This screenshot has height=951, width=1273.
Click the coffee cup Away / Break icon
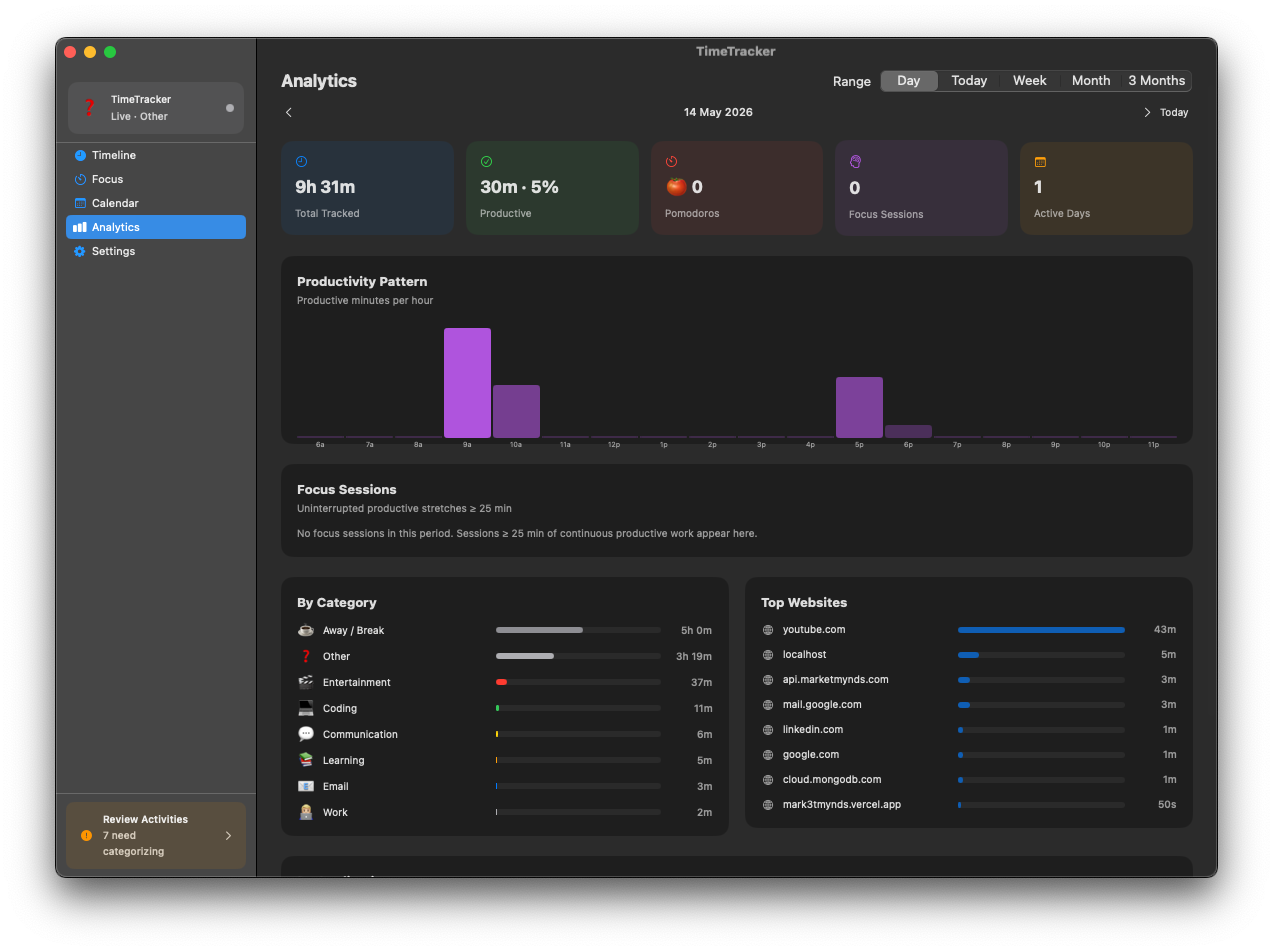(x=306, y=630)
